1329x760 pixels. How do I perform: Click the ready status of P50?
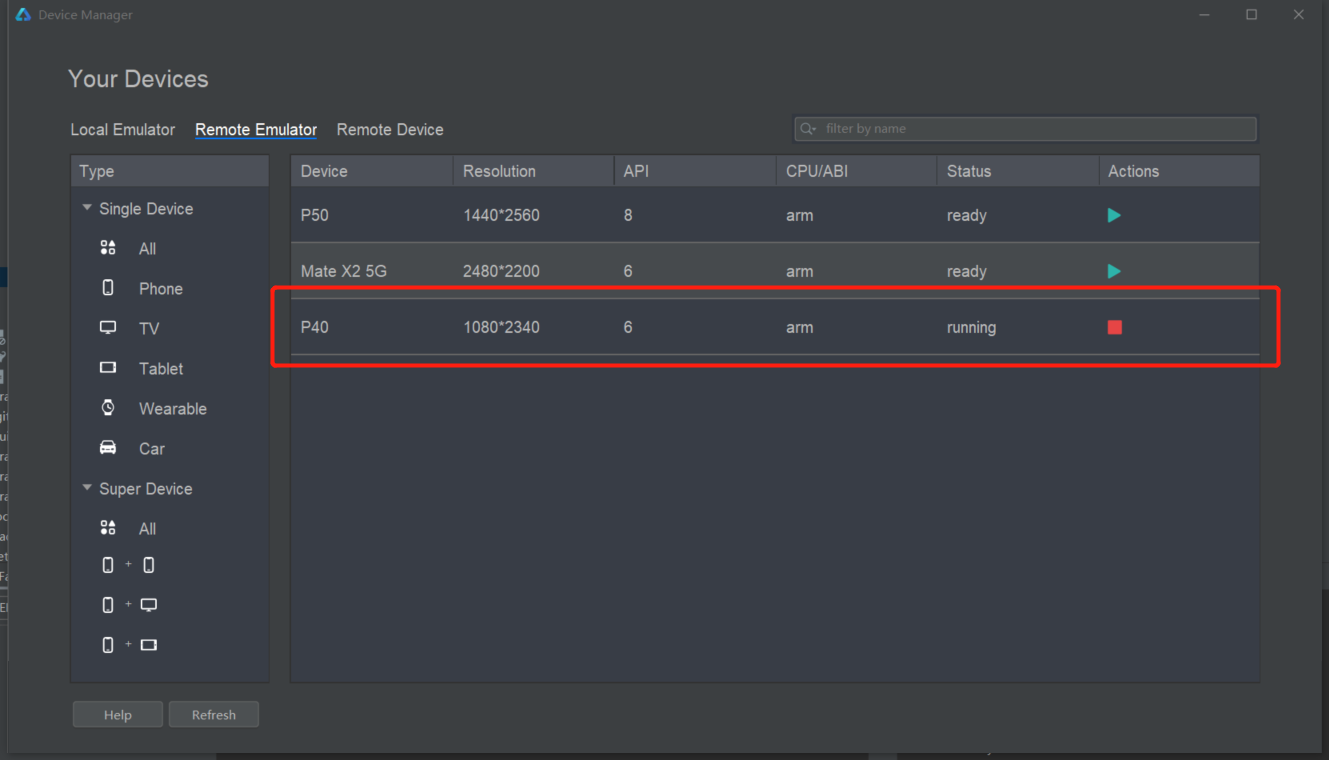(967, 215)
